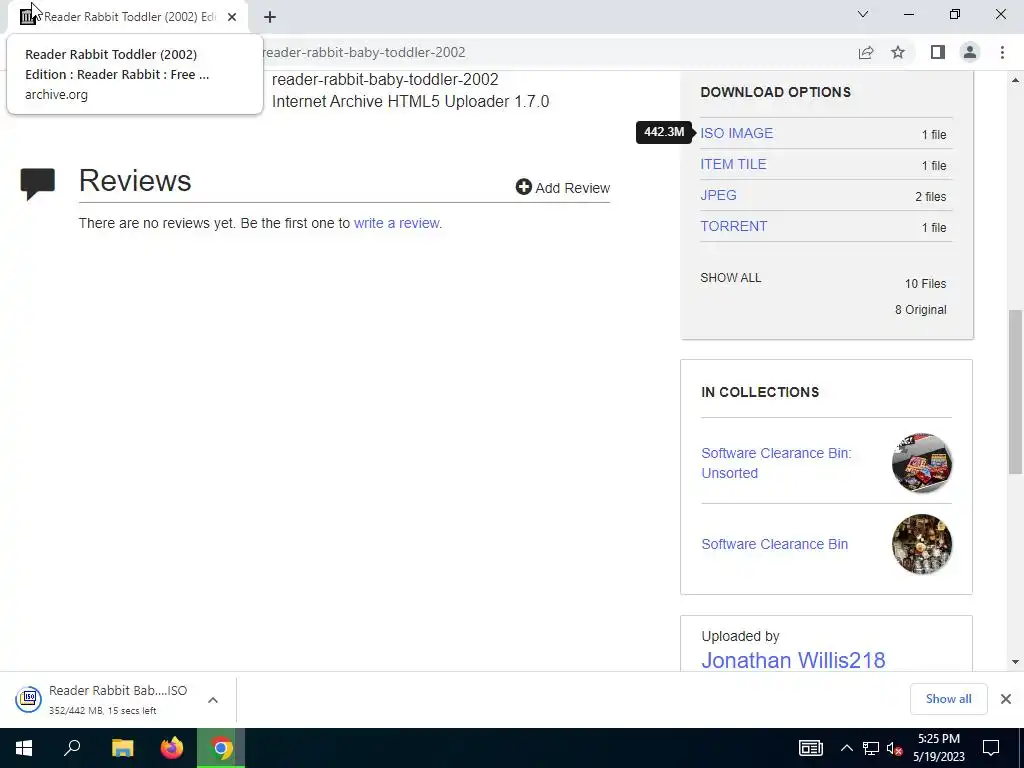This screenshot has width=1024, height=768.
Task: Click Show all downloads button
Action: [x=948, y=699]
